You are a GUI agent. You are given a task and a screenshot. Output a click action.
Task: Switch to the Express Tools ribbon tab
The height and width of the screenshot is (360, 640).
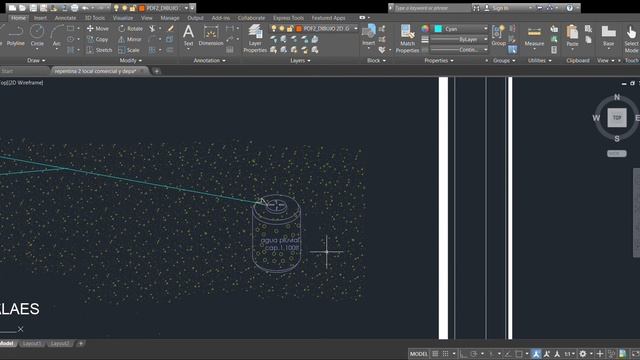click(x=288, y=18)
